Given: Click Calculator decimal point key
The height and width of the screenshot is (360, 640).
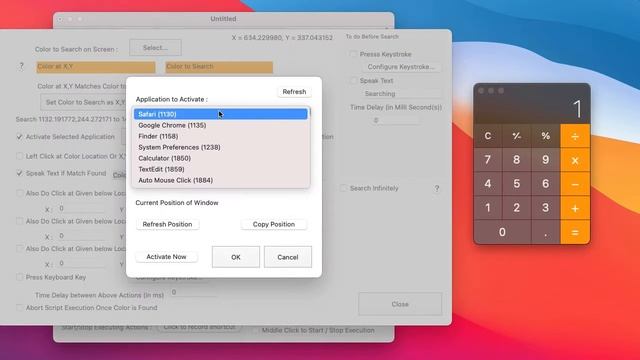Looking at the screenshot, I should (546, 232).
